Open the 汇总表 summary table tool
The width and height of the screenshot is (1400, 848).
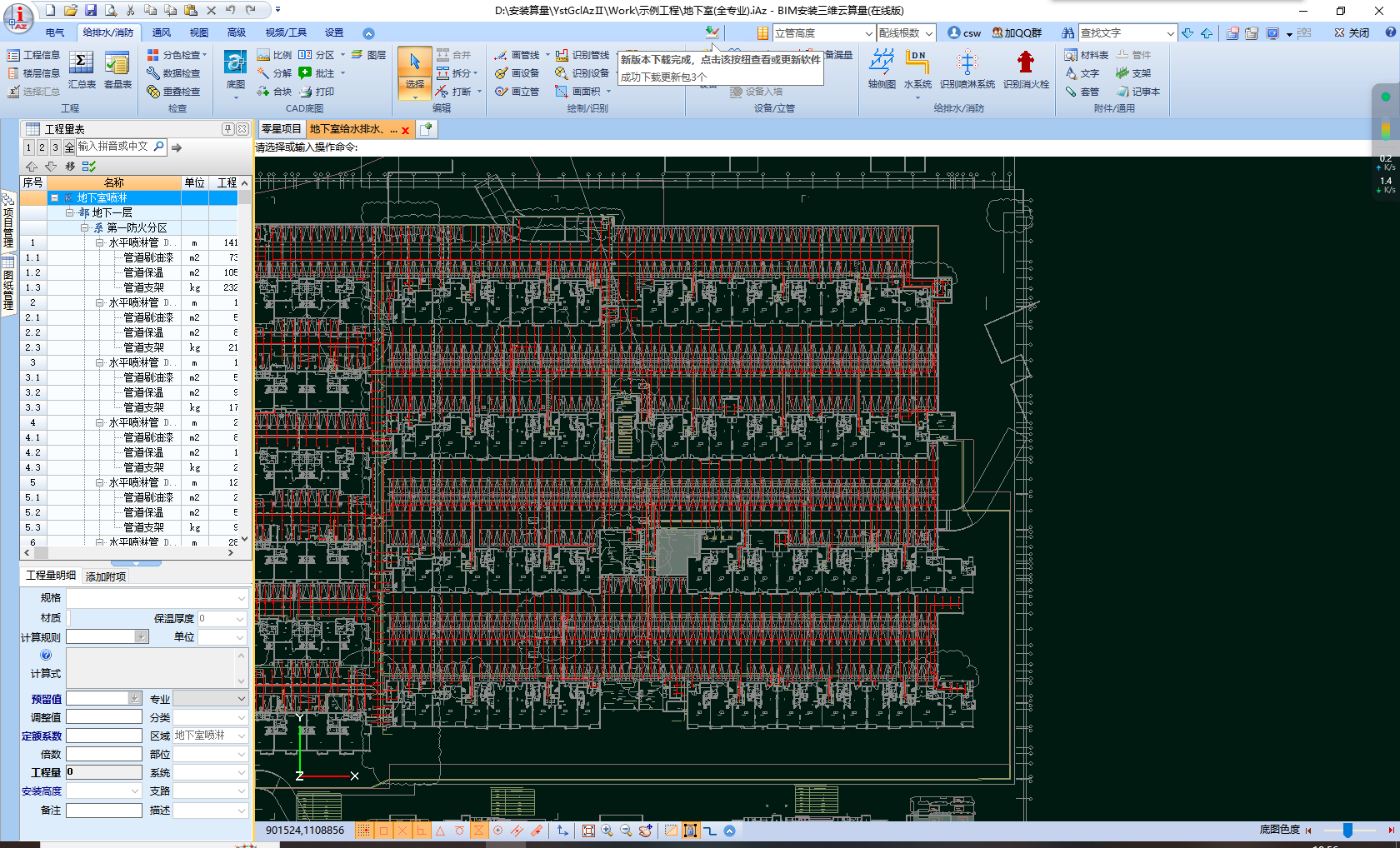click(x=82, y=70)
